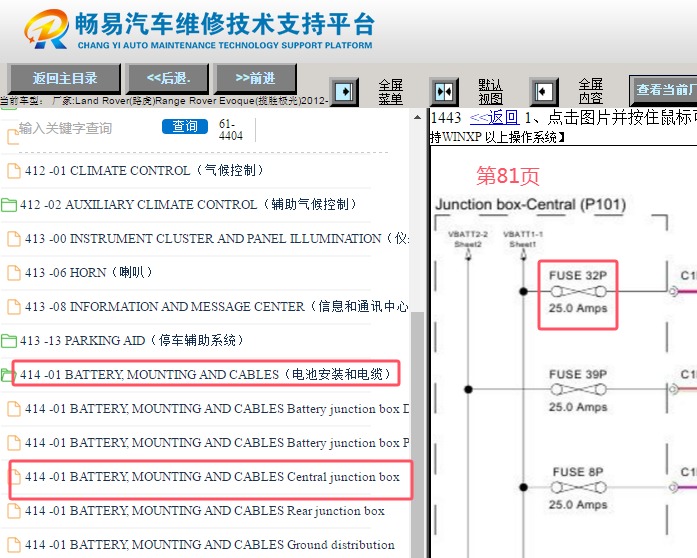Open the second truncated Battery junction box entry
697x558 pixels.
[x=217, y=443]
